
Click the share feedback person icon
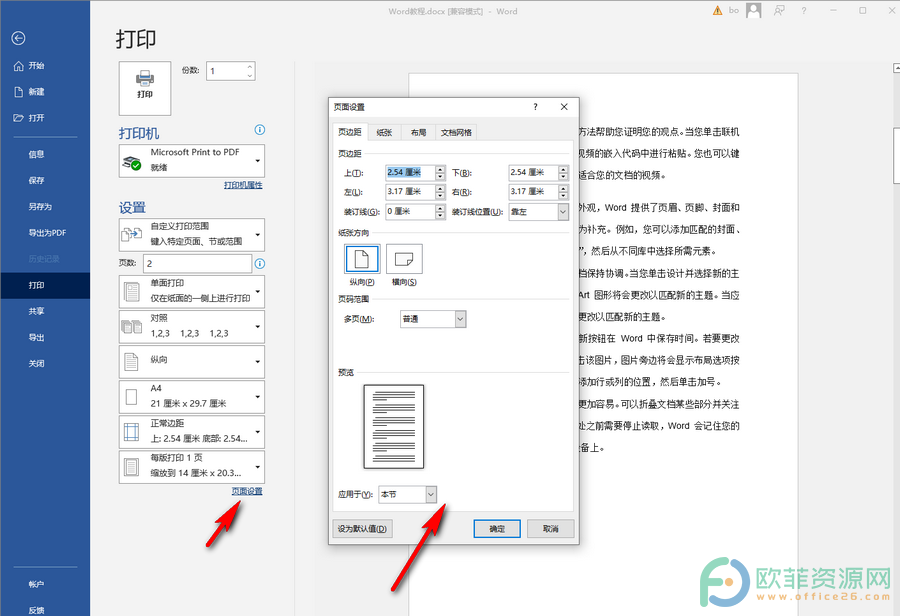point(779,10)
